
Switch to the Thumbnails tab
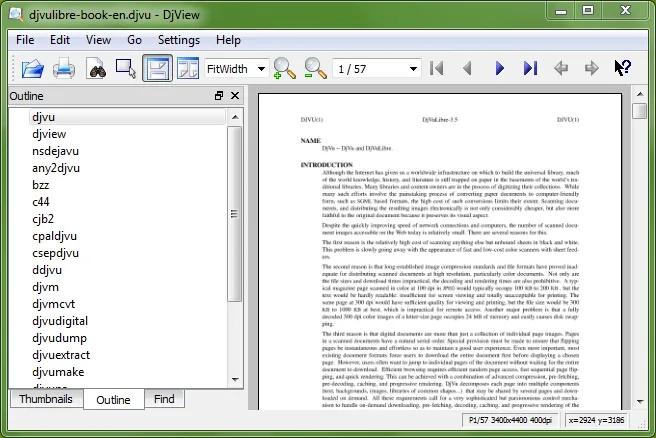click(46, 399)
